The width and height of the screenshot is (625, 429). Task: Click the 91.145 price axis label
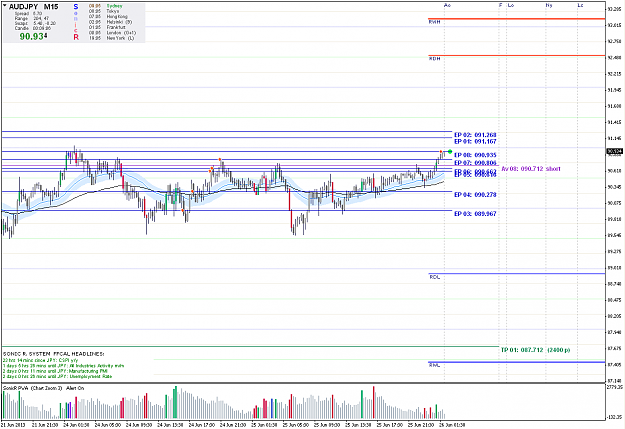coord(614,138)
